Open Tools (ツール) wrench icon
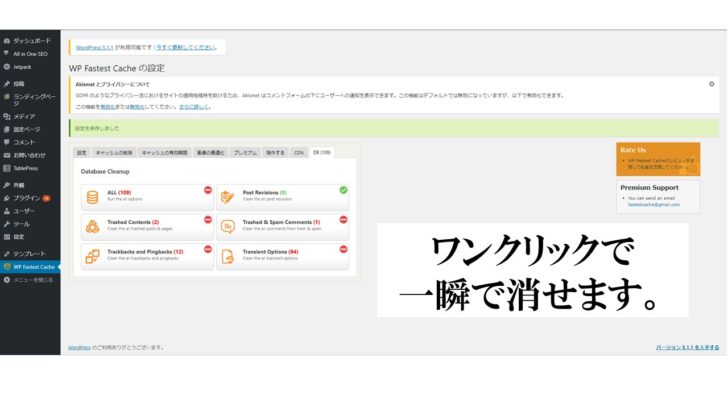 pos(6,224)
